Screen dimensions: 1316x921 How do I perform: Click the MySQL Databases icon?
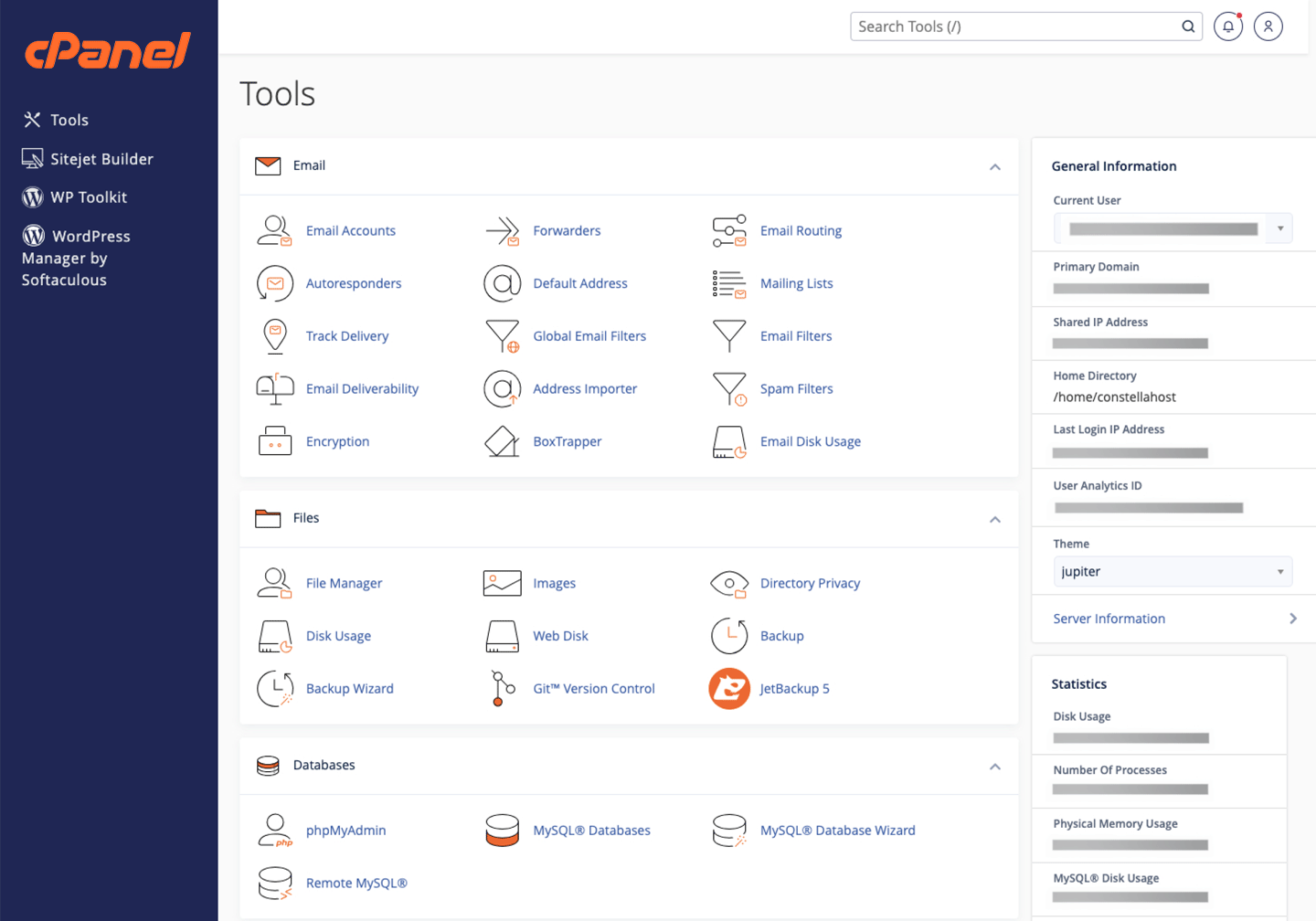[x=503, y=831]
